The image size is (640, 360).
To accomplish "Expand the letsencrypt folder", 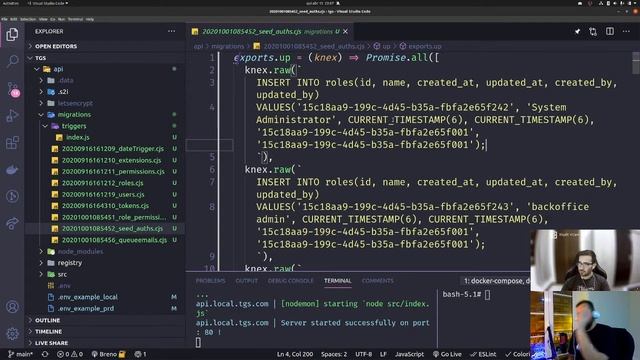I will (x=105, y=103).
